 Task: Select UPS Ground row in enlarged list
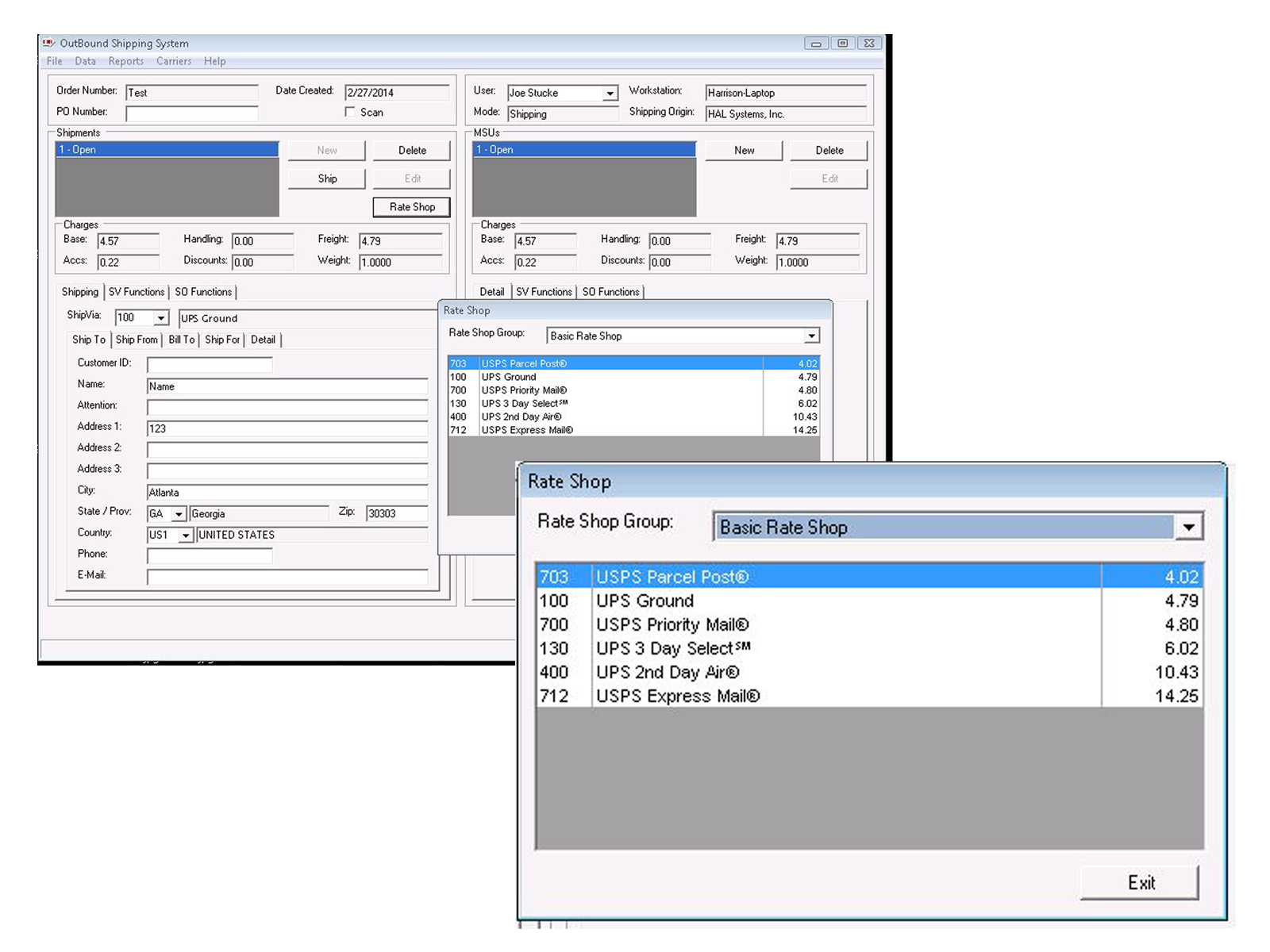pos(869,601)
